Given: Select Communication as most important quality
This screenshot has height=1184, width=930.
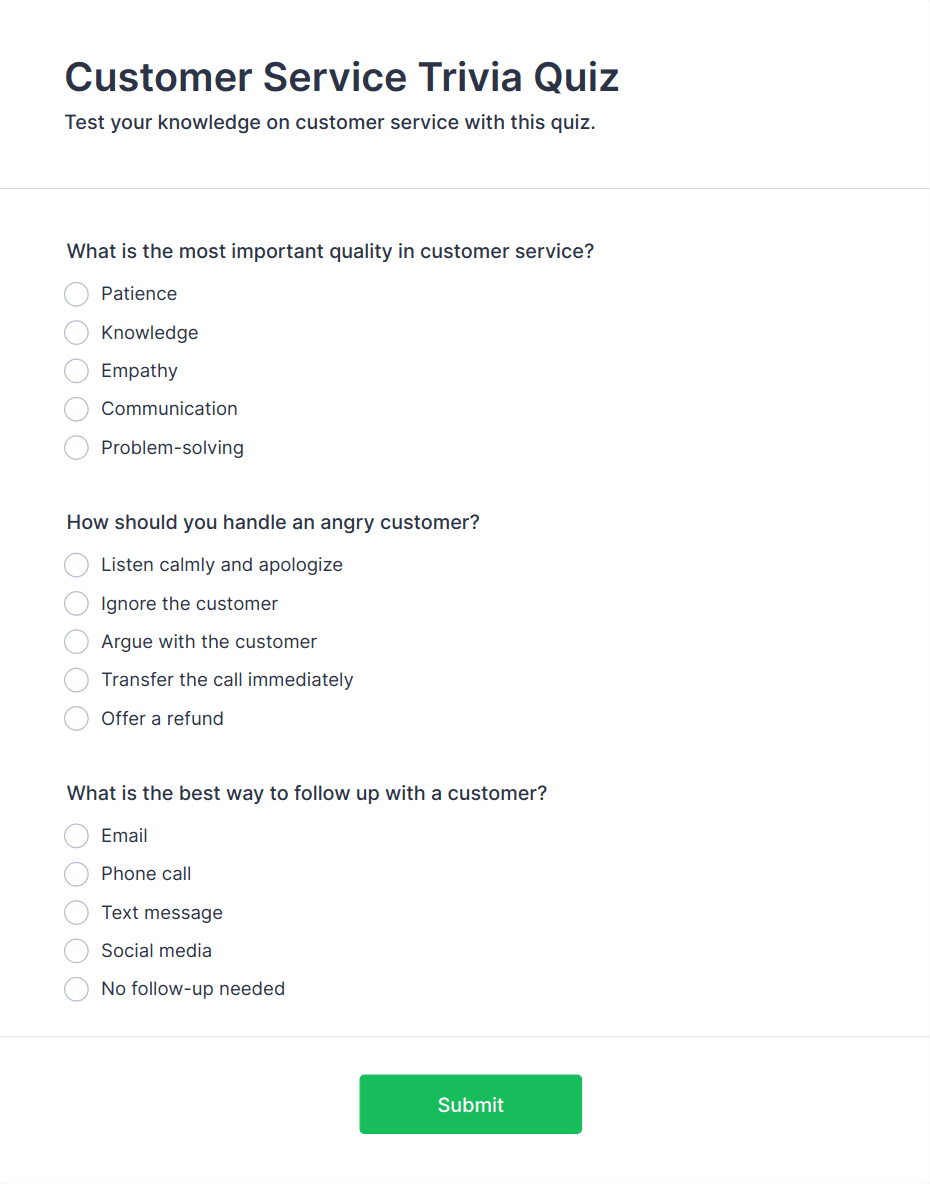Looking at the screenshot, I should point(77,409).
